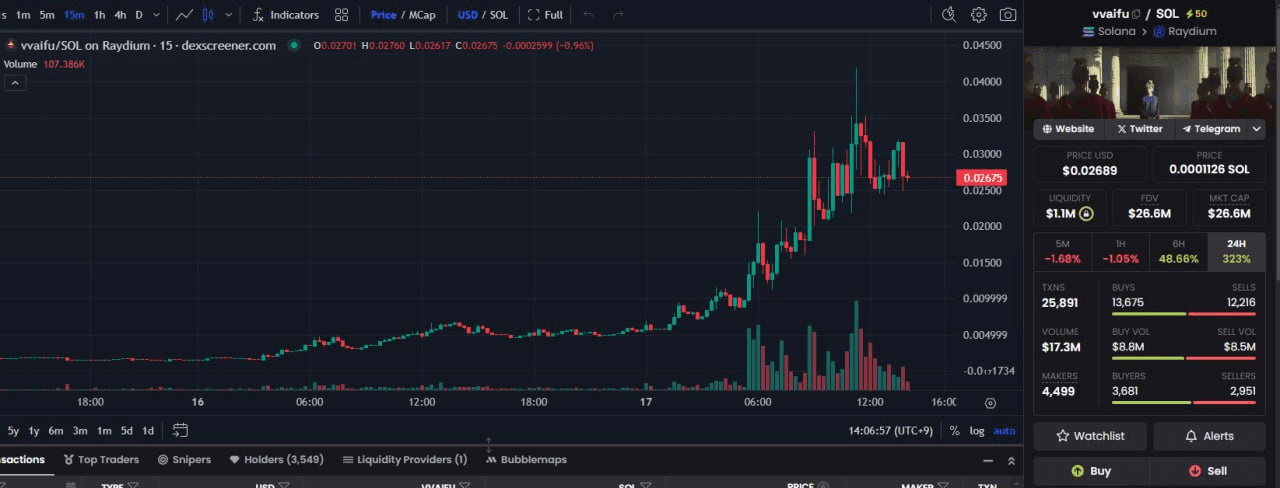Viewport: 1280px width, 488px height.
Task: Open the token's Twitter page
Action: 1139,129
